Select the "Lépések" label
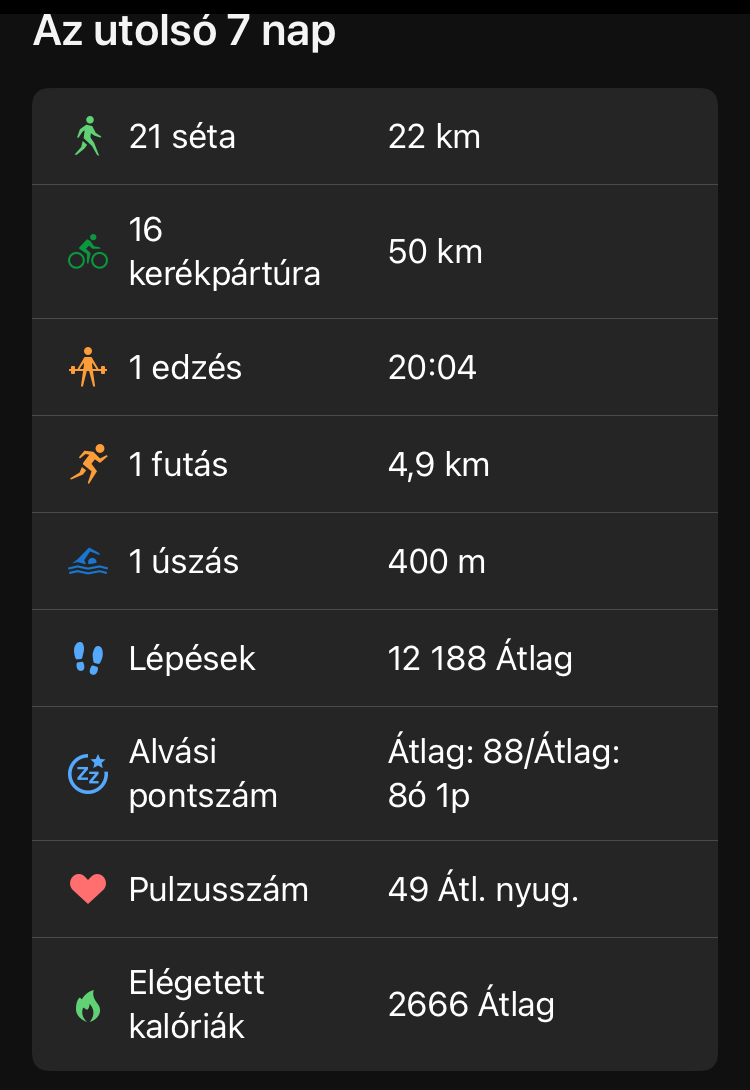This screenshot has height=1090, width=750. (192, 659)
